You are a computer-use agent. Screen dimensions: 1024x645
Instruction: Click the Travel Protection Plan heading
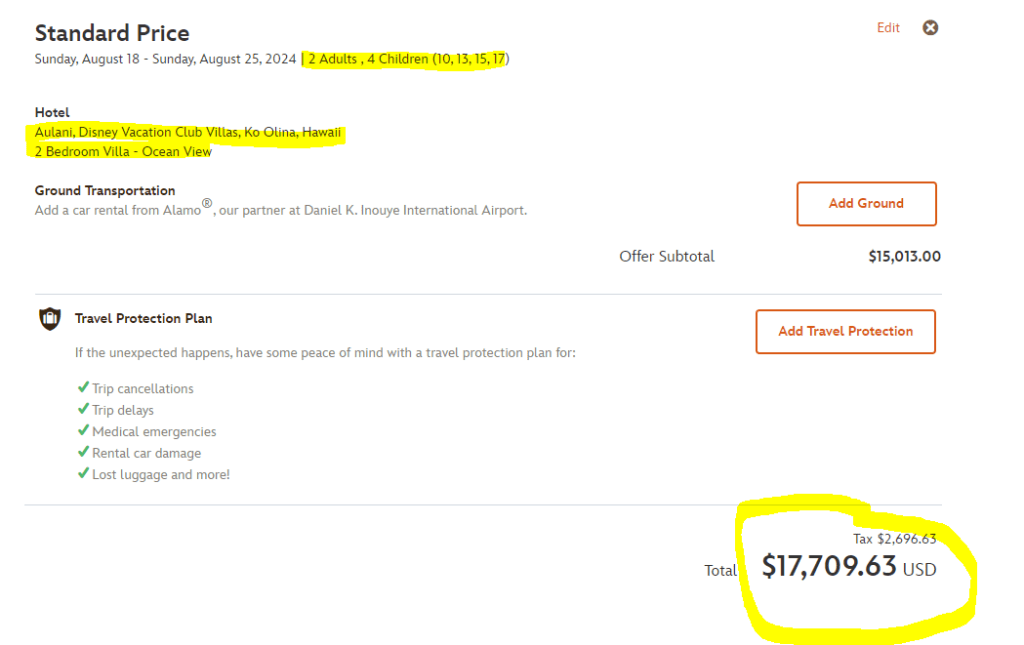pos(143,319)
